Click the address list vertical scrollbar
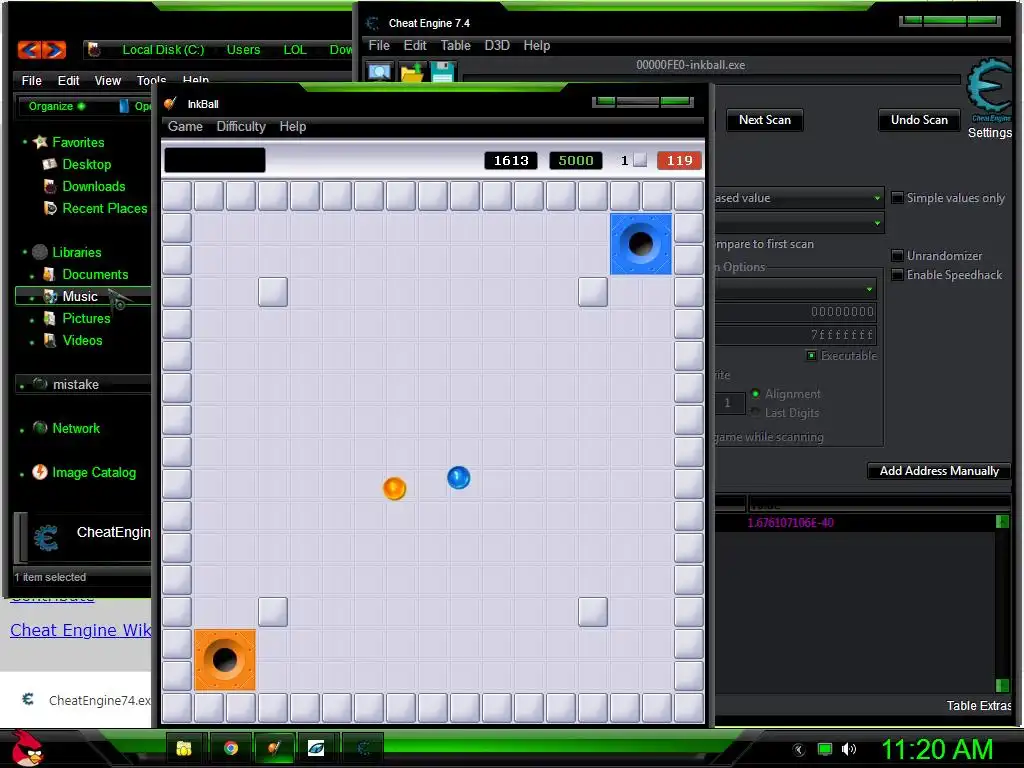1024x768 pixels. [1002, 603]
